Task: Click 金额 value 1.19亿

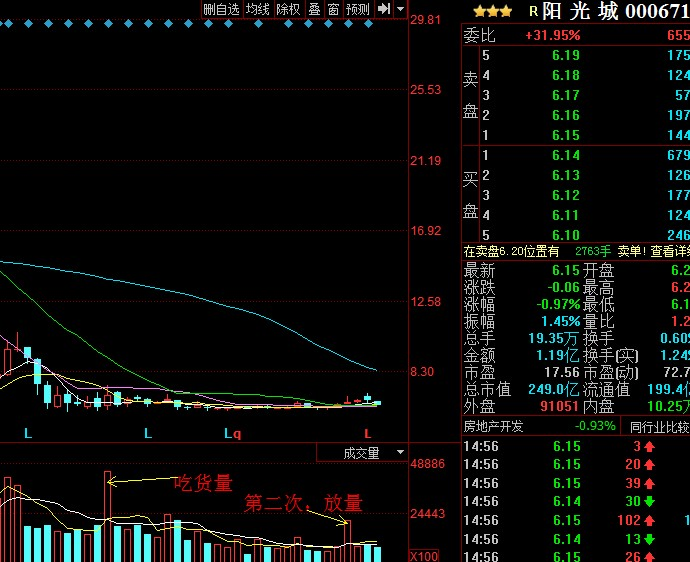Action: click(558, 355)
